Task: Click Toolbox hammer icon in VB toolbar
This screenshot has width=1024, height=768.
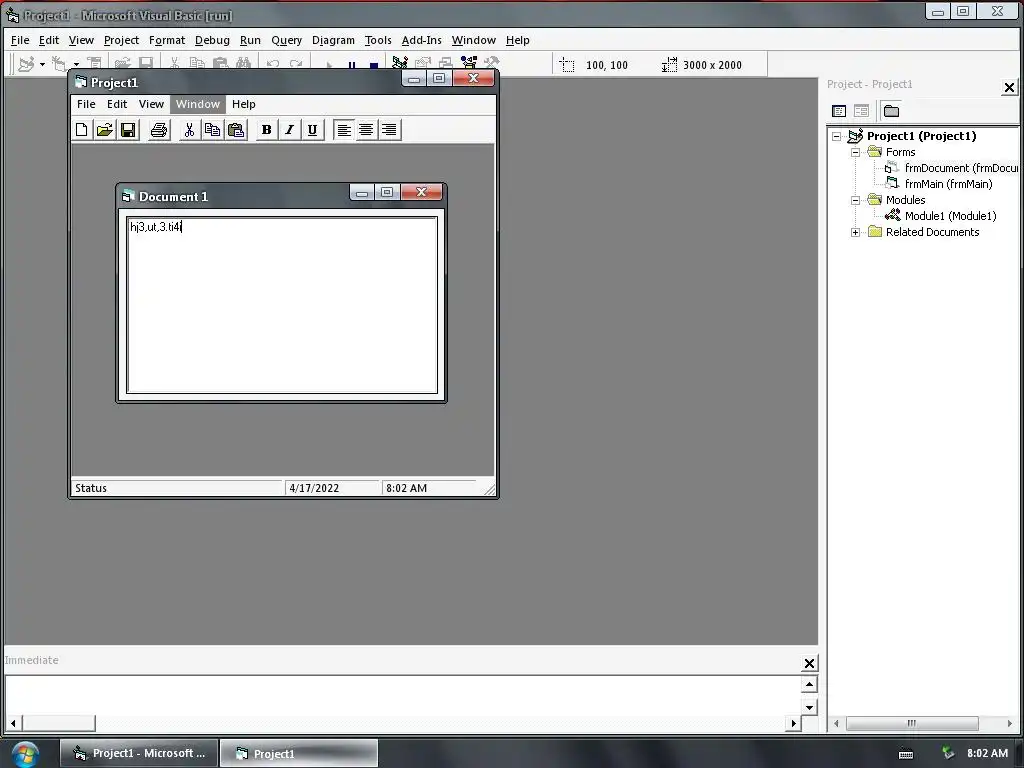Action: (492, 63)
